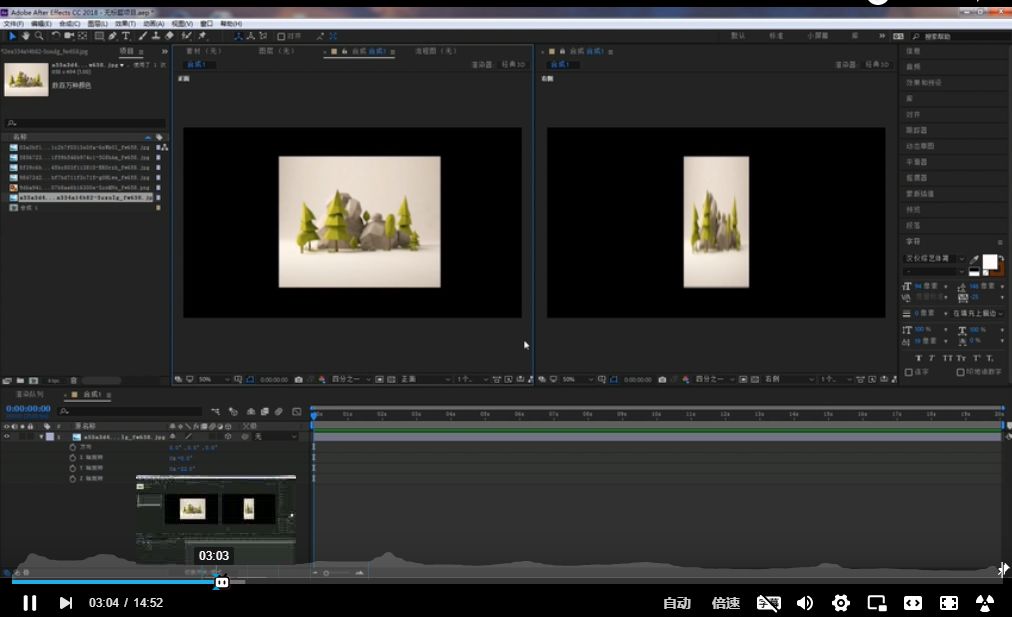Toggle visibility eye of the jpg layer
Screen dimensions: 1012x617
6,437
